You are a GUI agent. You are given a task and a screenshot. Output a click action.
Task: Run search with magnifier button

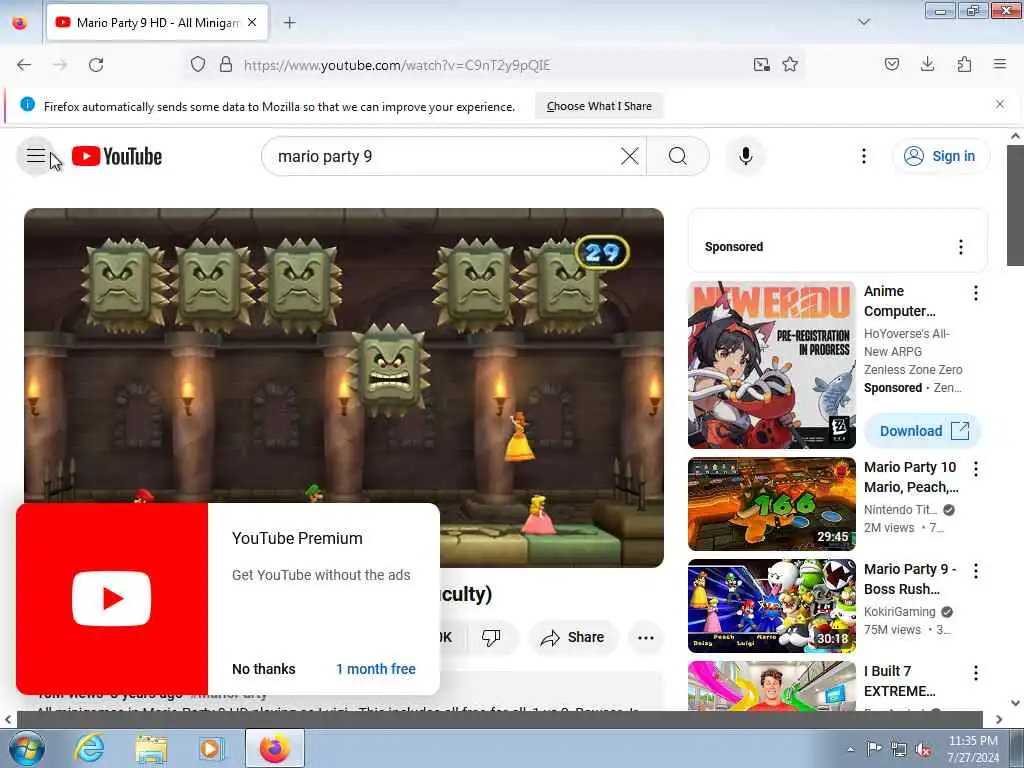(678, 156)
